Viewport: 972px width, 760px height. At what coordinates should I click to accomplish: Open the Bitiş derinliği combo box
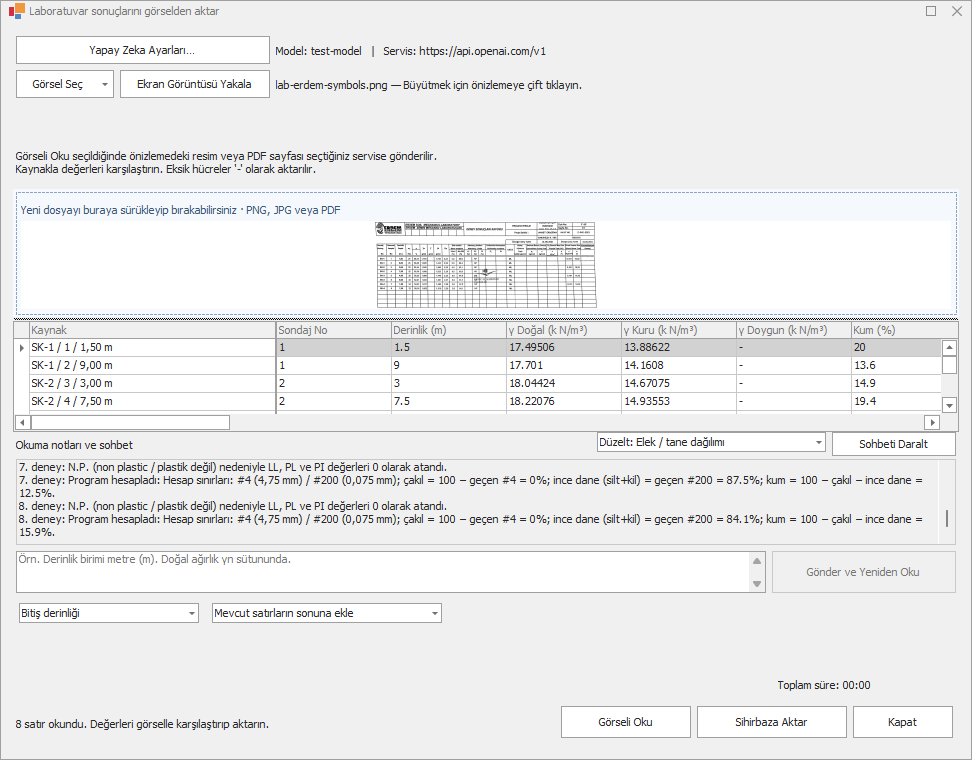click(109, 613)
